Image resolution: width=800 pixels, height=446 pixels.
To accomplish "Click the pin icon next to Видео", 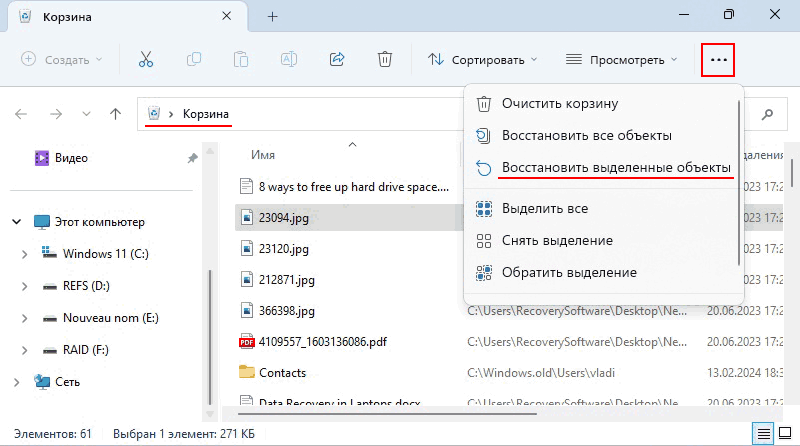I will click(x=192, y=158).
